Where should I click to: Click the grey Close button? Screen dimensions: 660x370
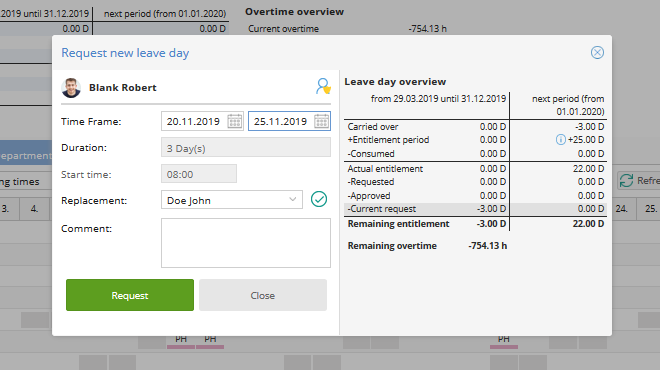pos(263,295)
